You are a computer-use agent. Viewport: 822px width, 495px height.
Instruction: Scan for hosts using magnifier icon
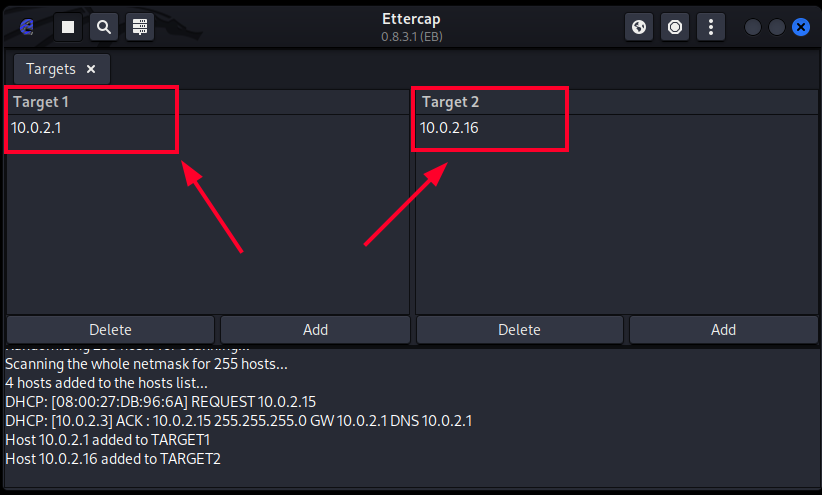[103, 27]
